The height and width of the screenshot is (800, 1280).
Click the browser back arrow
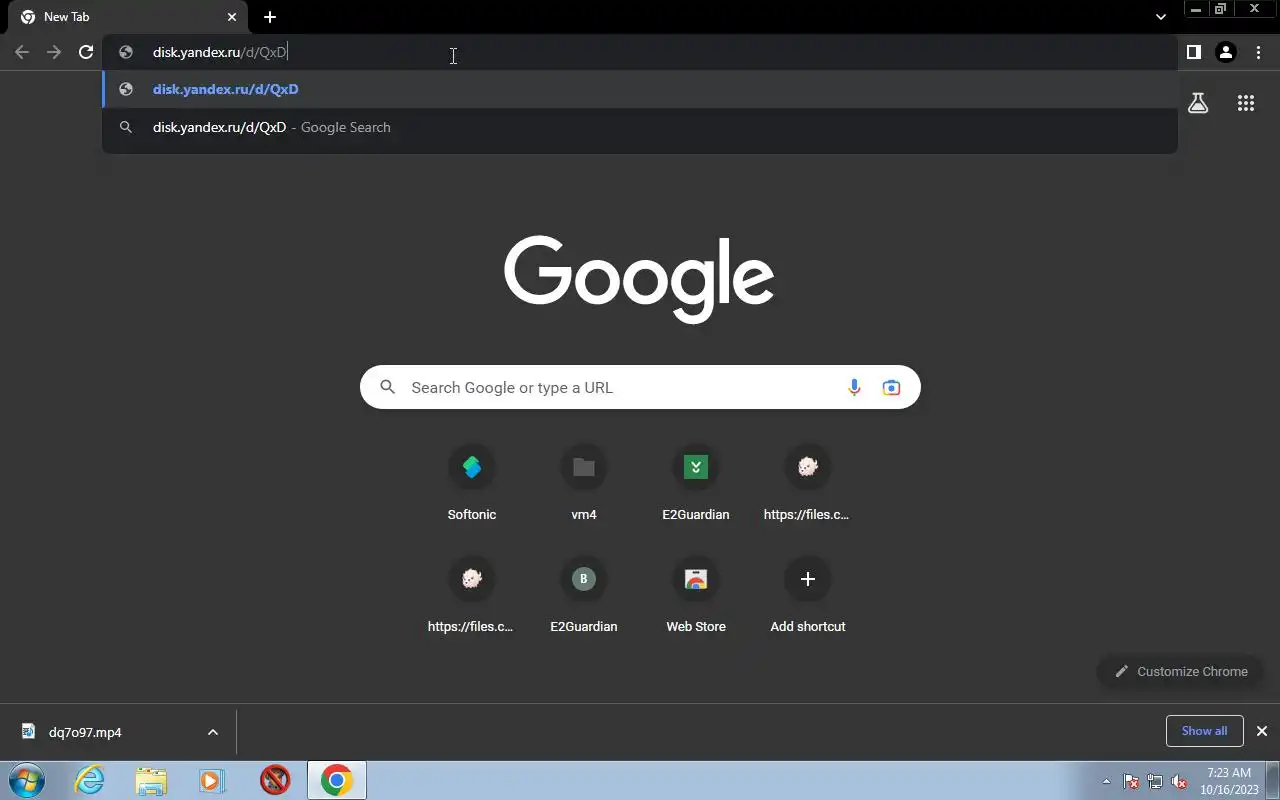click(x=22, y=52)
